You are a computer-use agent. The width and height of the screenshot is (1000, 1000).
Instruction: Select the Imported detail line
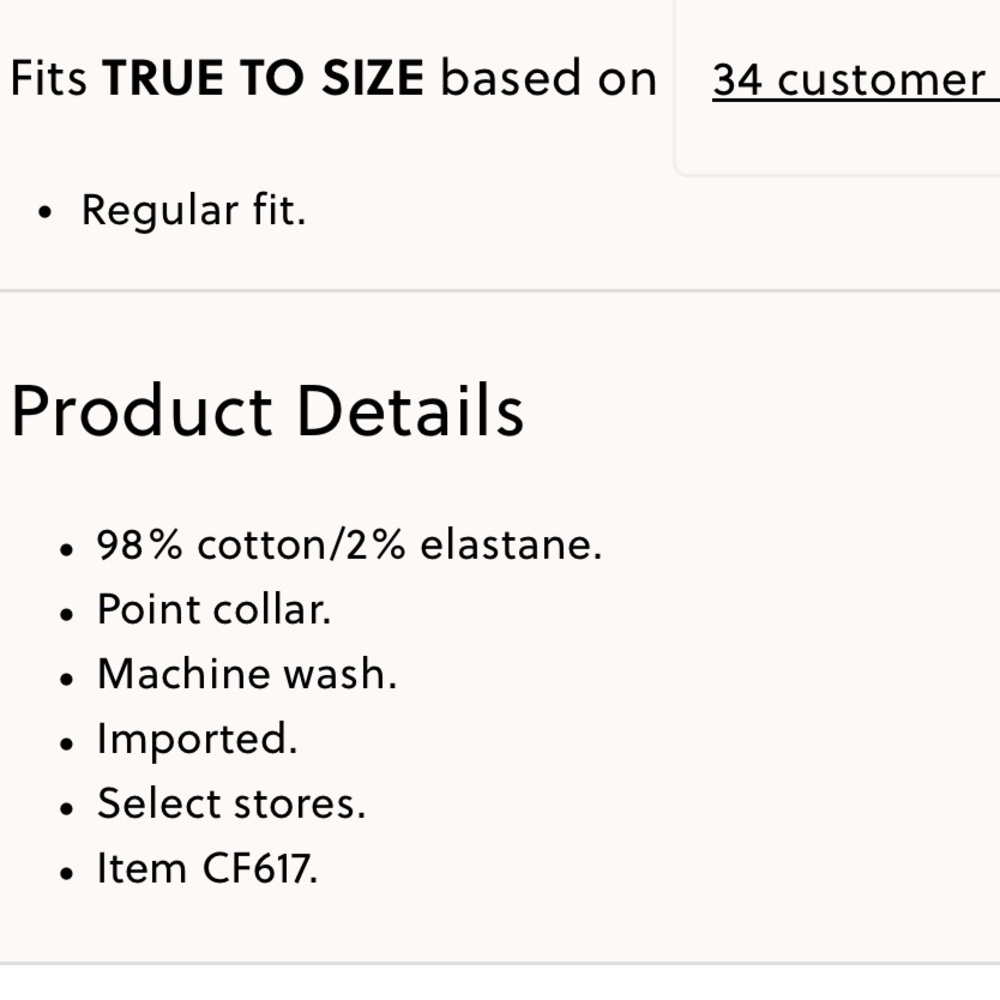pyautogui.click(x=197, y=740)
